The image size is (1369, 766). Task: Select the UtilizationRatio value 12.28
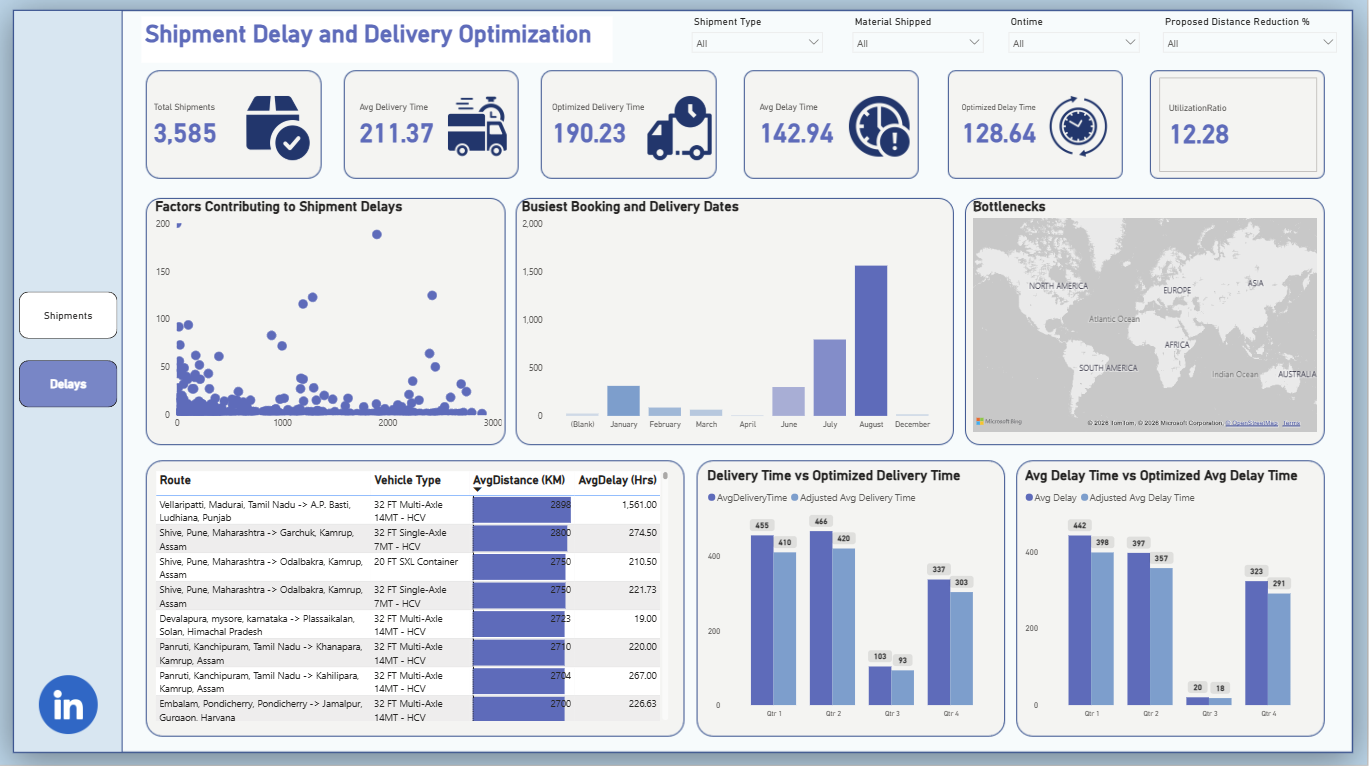point(1199,134)
